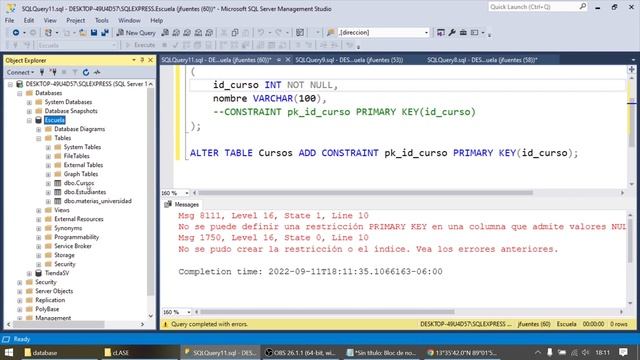The image size is (640, 360).
Task: Collapse the Tables node
Action: tap(38, 138)
